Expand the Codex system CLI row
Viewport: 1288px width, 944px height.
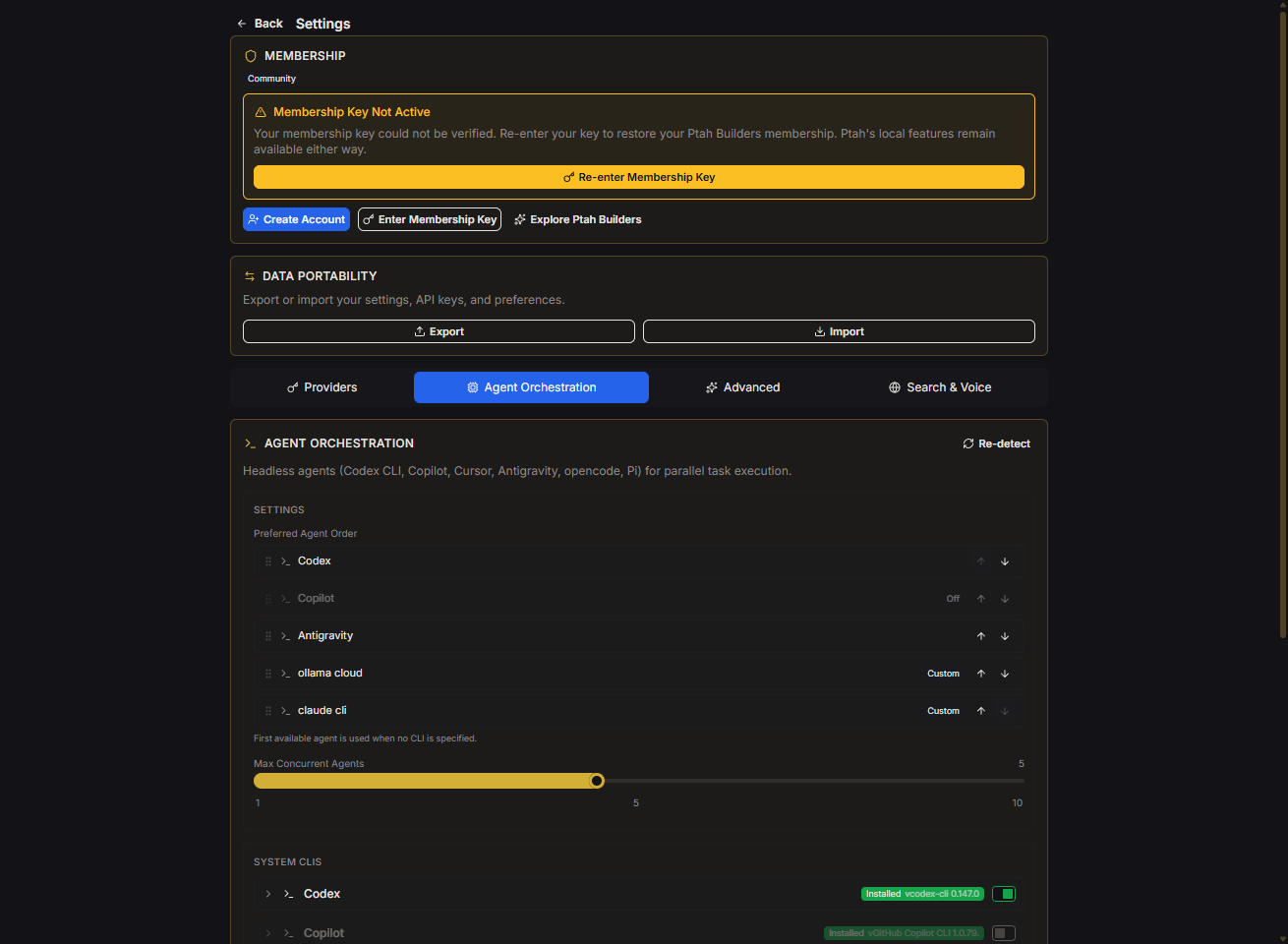click(x=267, y=894)
